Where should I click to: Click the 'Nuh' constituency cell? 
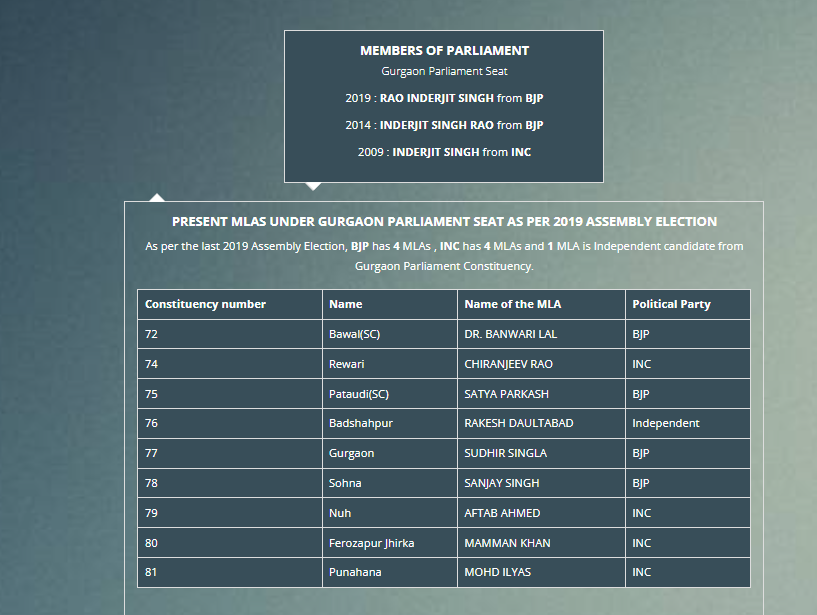click(390, 513)
